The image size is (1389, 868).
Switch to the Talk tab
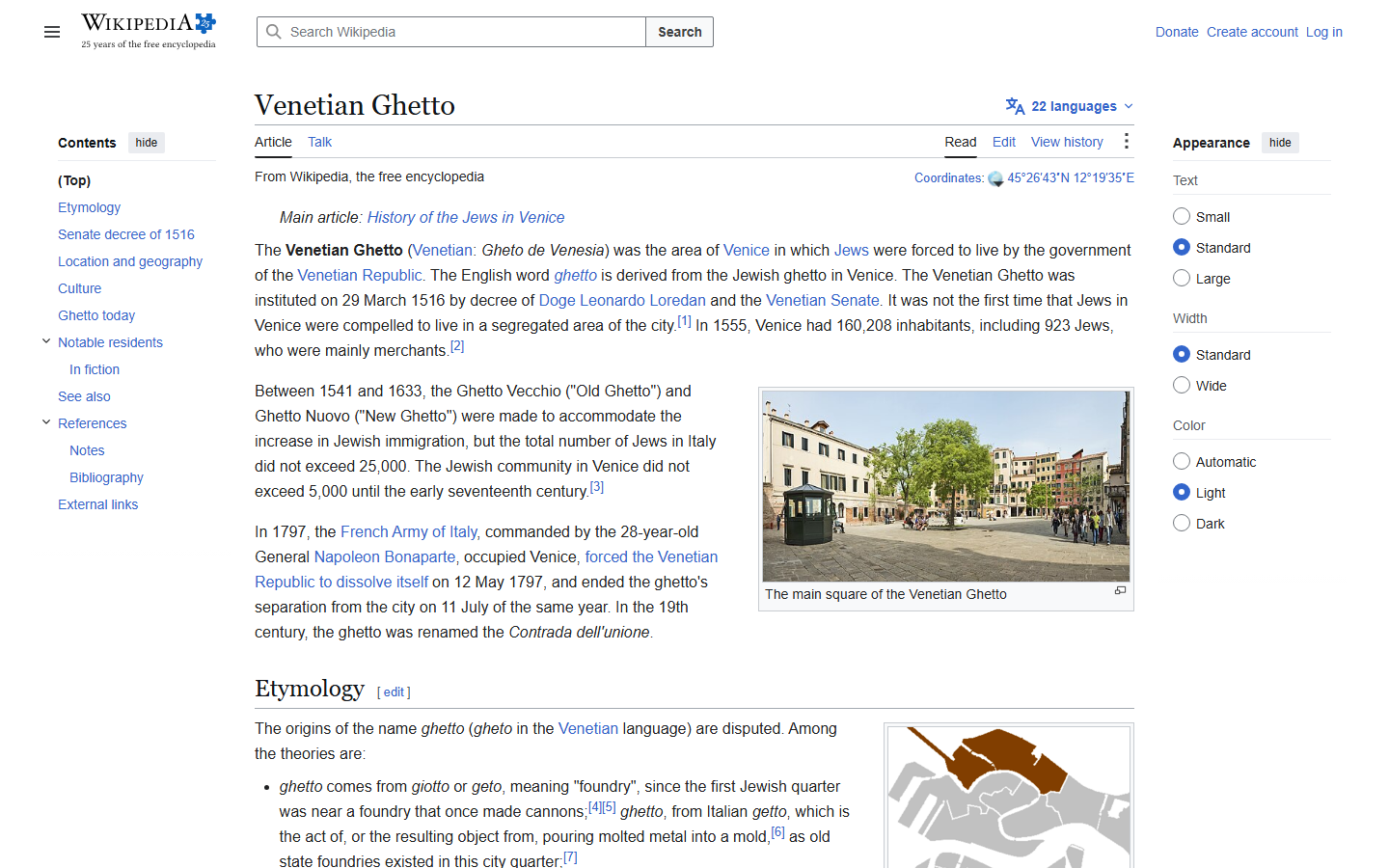pos(319,142)
